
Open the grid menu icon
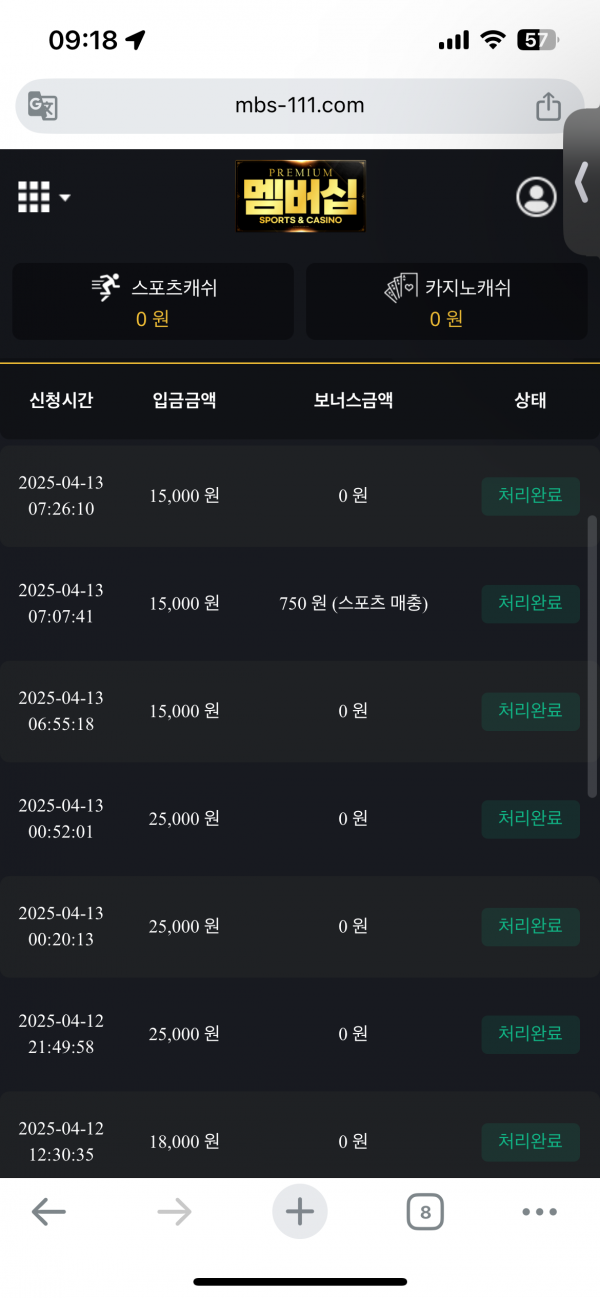coord(34,197)
